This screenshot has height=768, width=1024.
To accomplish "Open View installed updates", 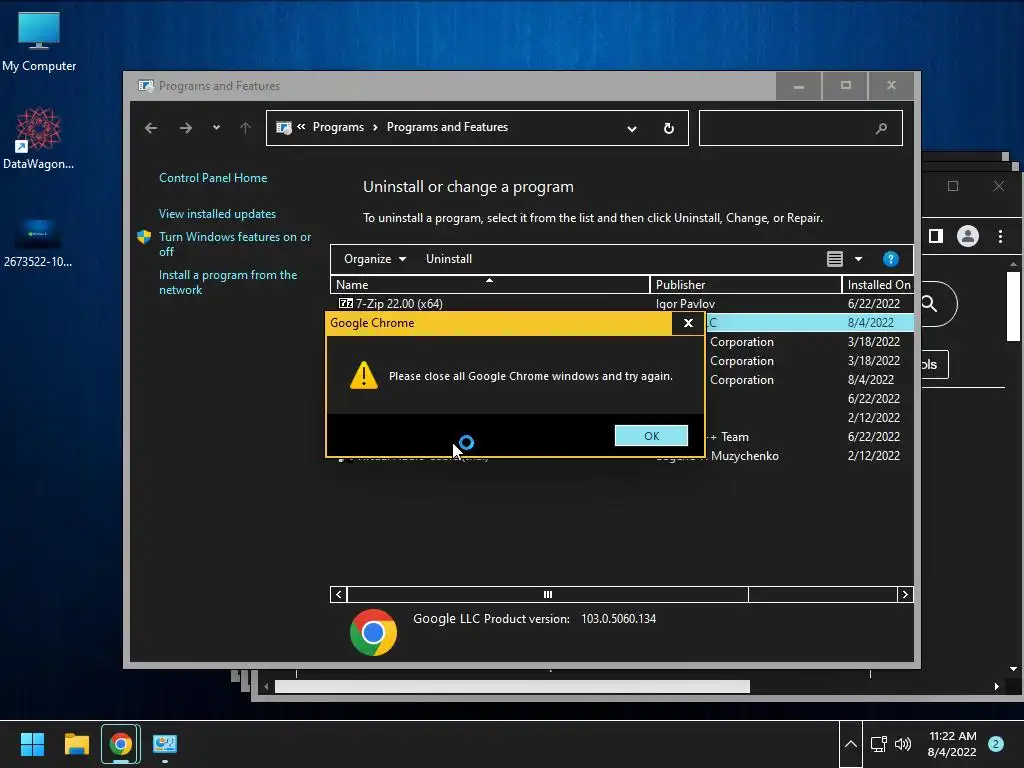I will pos(217,214).
